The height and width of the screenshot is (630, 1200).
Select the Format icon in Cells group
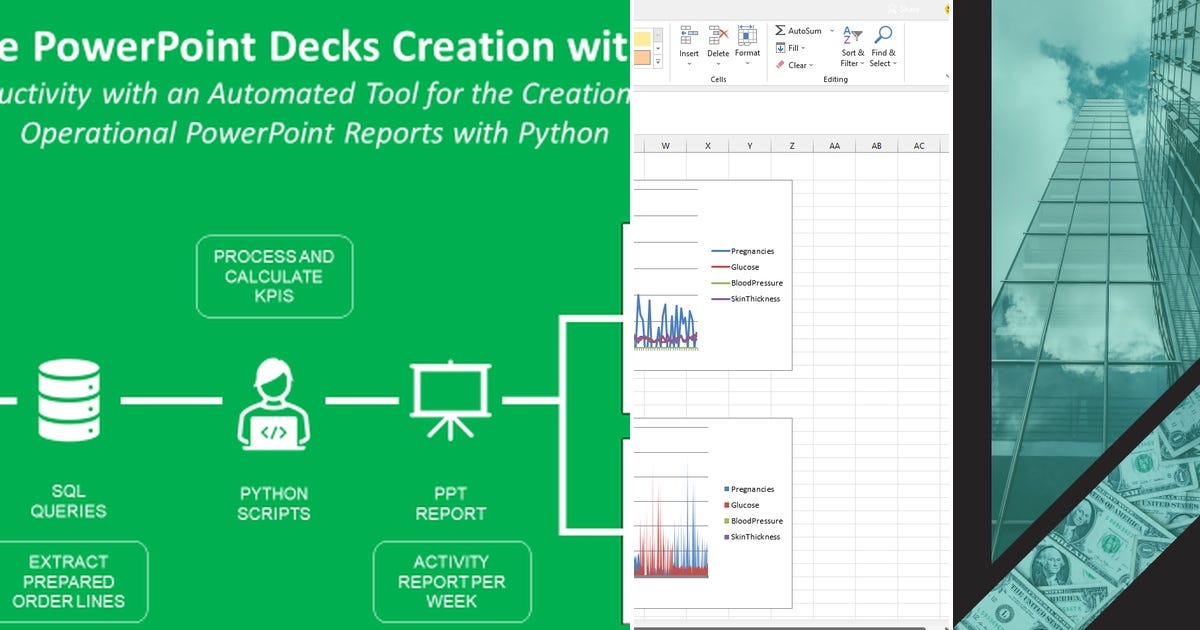(746, 33)
